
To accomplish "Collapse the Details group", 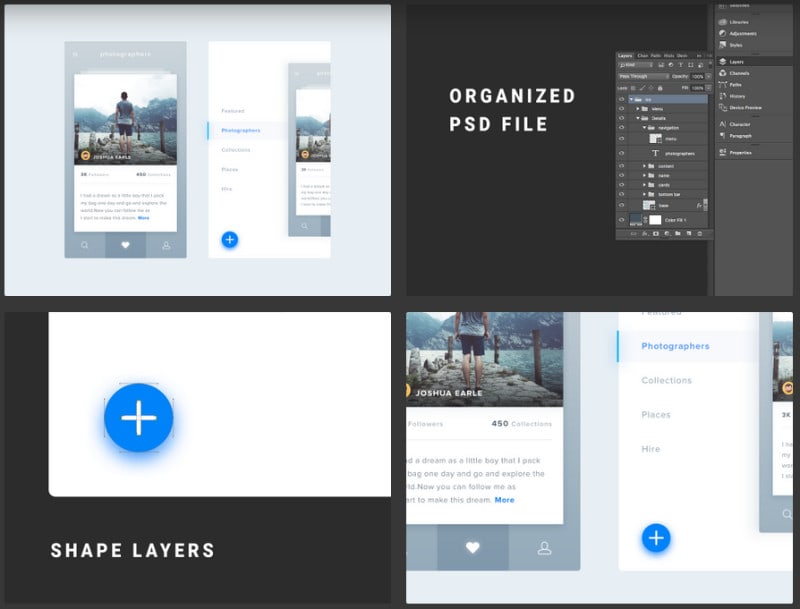I will pyautogui.click(x=638, y=118).
